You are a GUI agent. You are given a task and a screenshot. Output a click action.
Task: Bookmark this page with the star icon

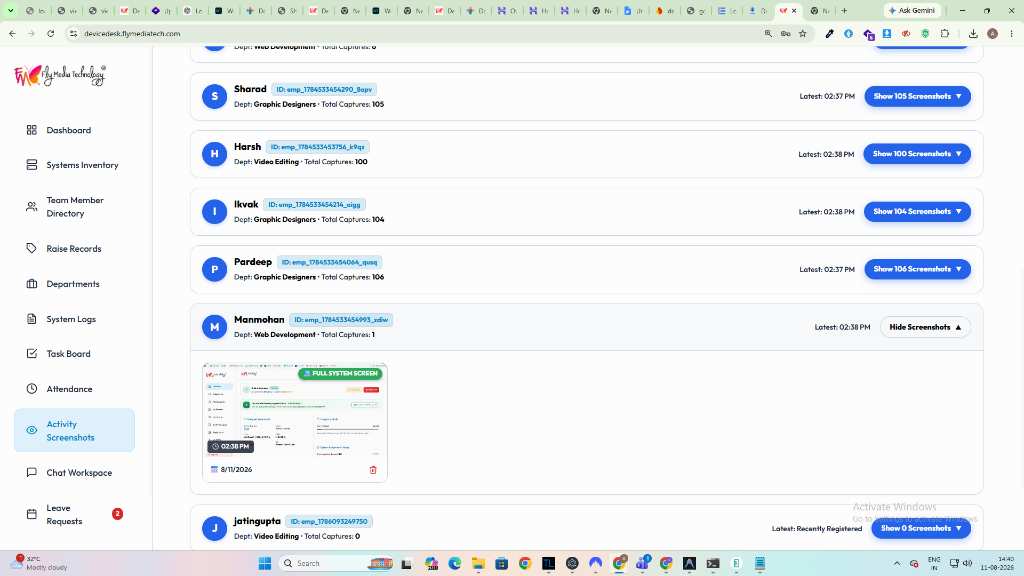click(803, 33)
